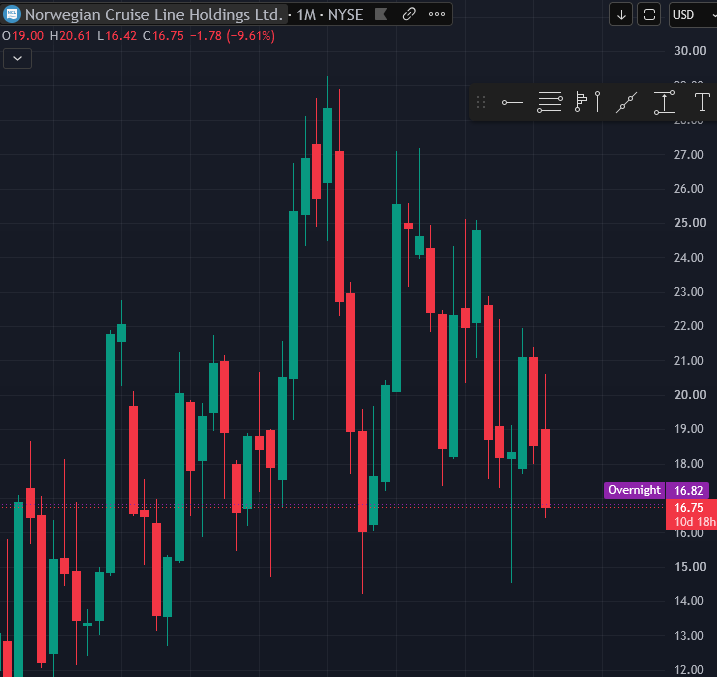Click the link chain icon in header
717x677 pixels.
tap(409, 14)
